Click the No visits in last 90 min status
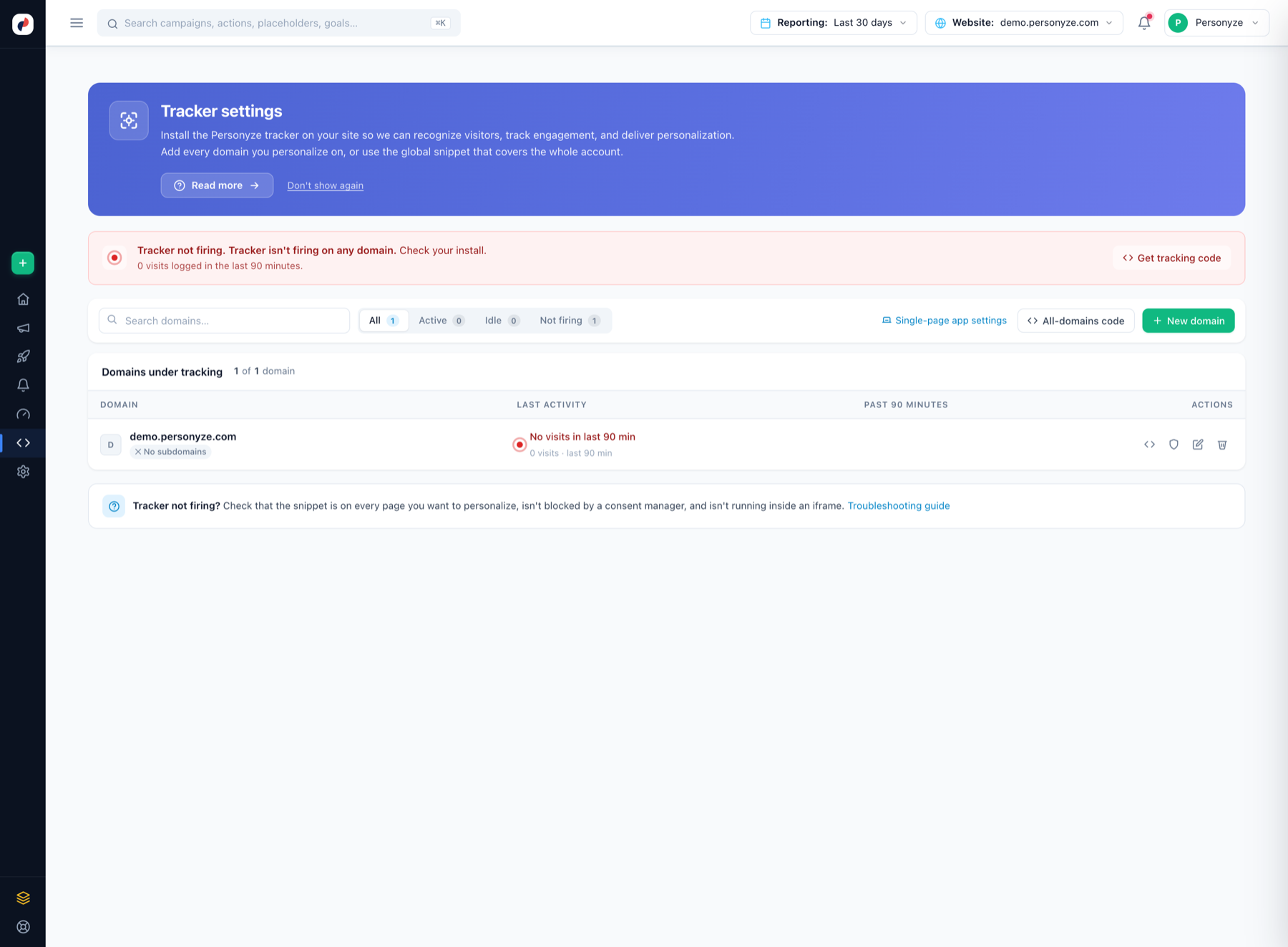Viewport: 1288px width, 947px height. [x=582, y=437]
